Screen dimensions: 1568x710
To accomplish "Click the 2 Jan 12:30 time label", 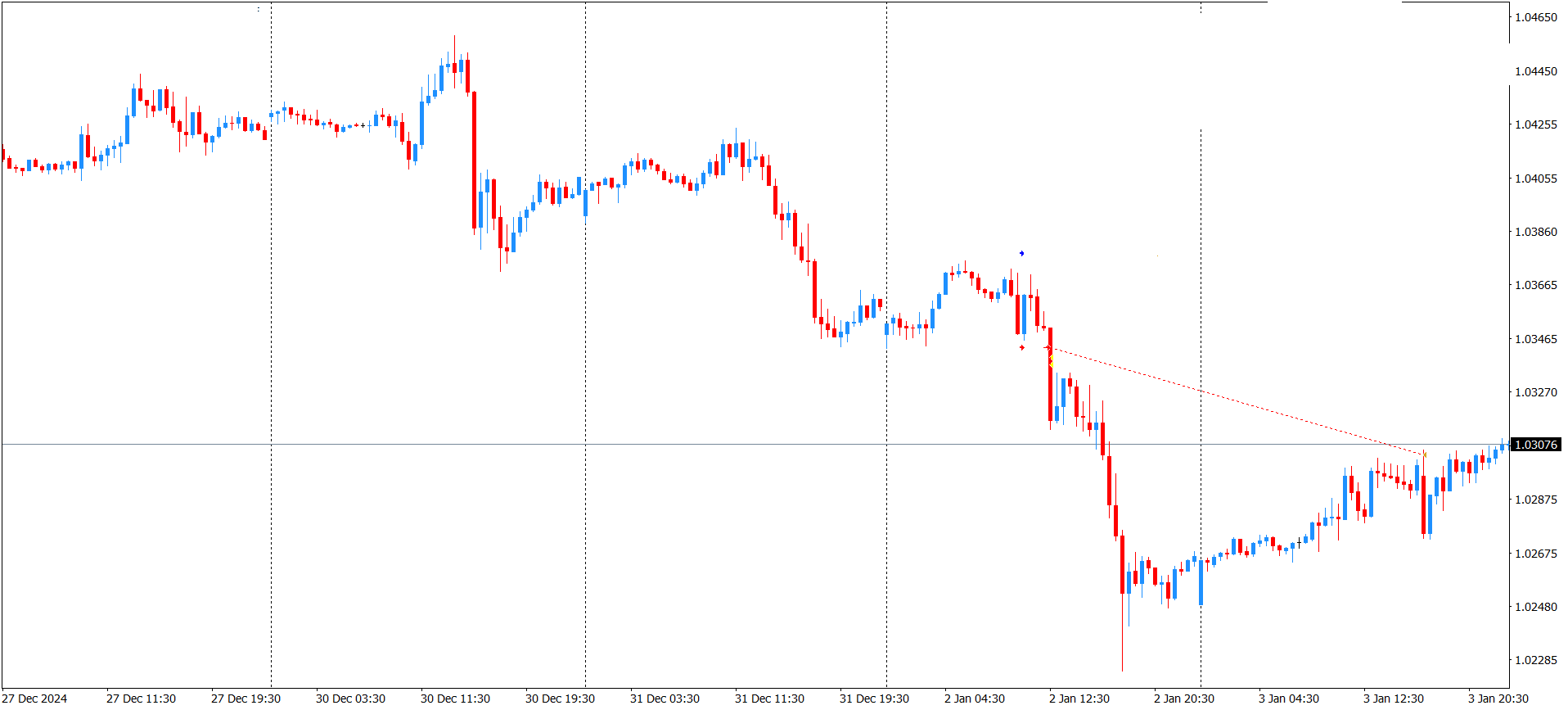I will (1079, 699).
